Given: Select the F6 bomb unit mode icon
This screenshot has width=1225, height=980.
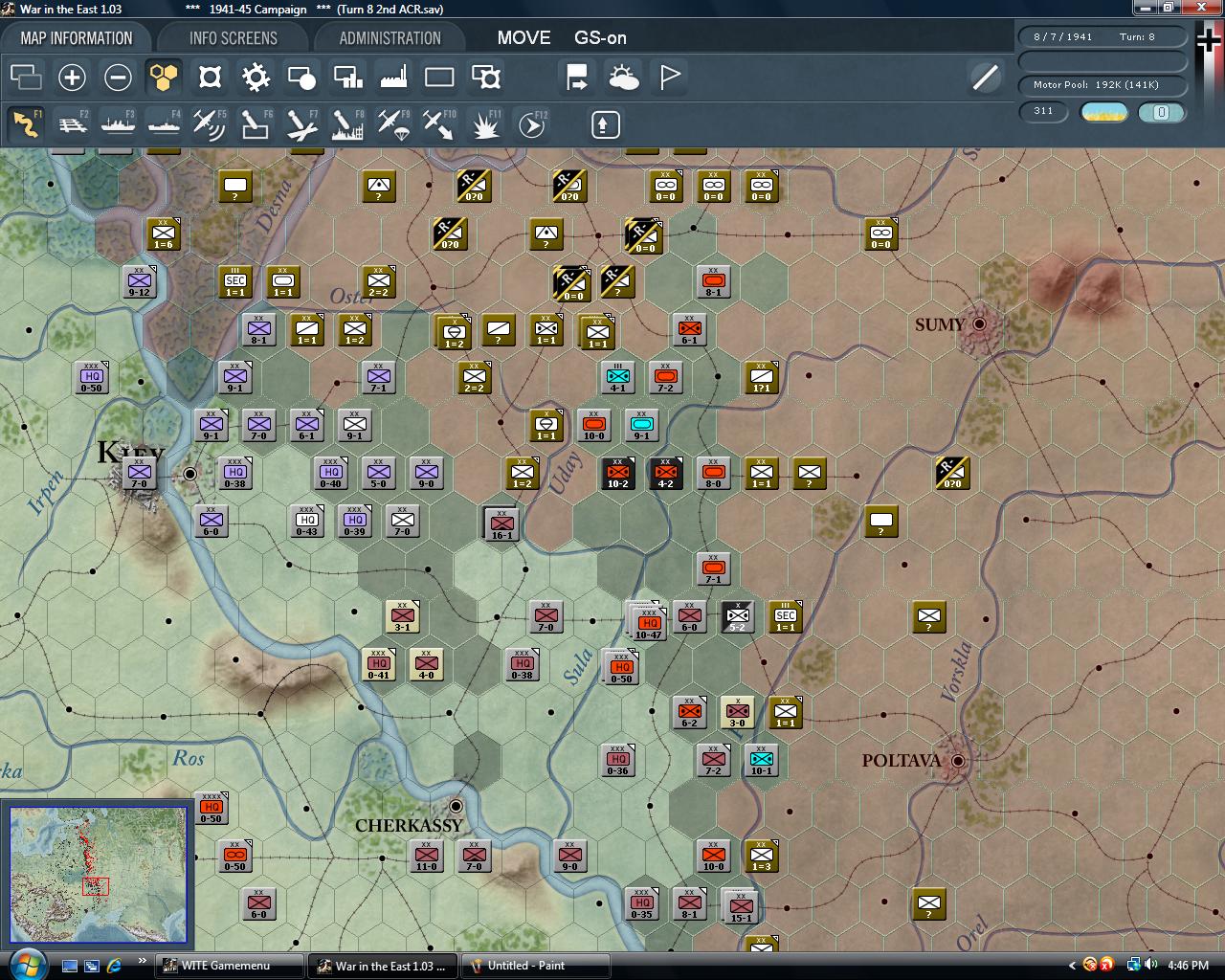Looking at the screenshot, I should (x=256, y=124).
